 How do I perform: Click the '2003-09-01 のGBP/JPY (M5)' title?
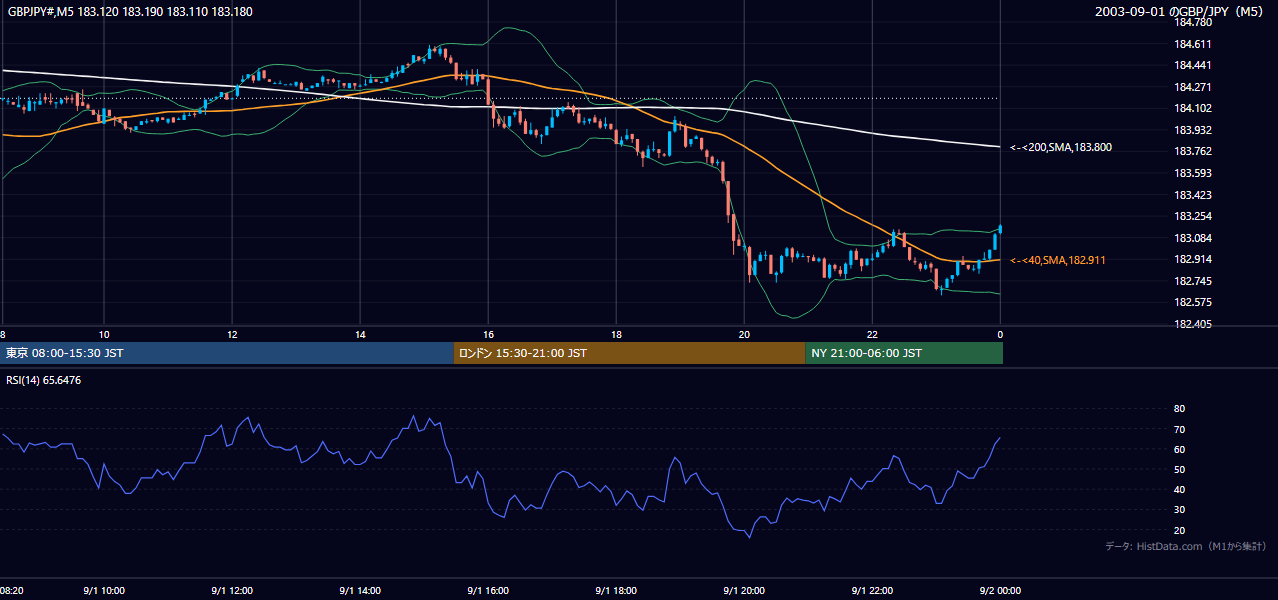click(x=1180, y=12)
